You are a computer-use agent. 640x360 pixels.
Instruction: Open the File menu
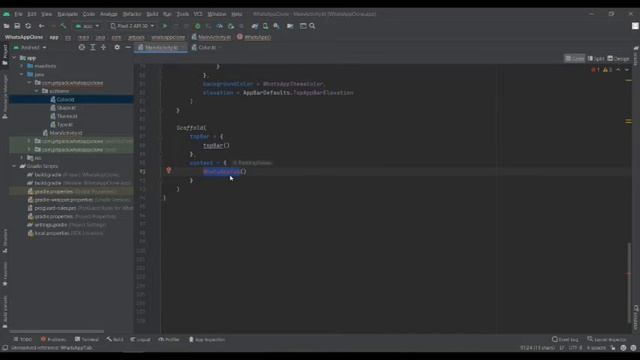point(18,14)
